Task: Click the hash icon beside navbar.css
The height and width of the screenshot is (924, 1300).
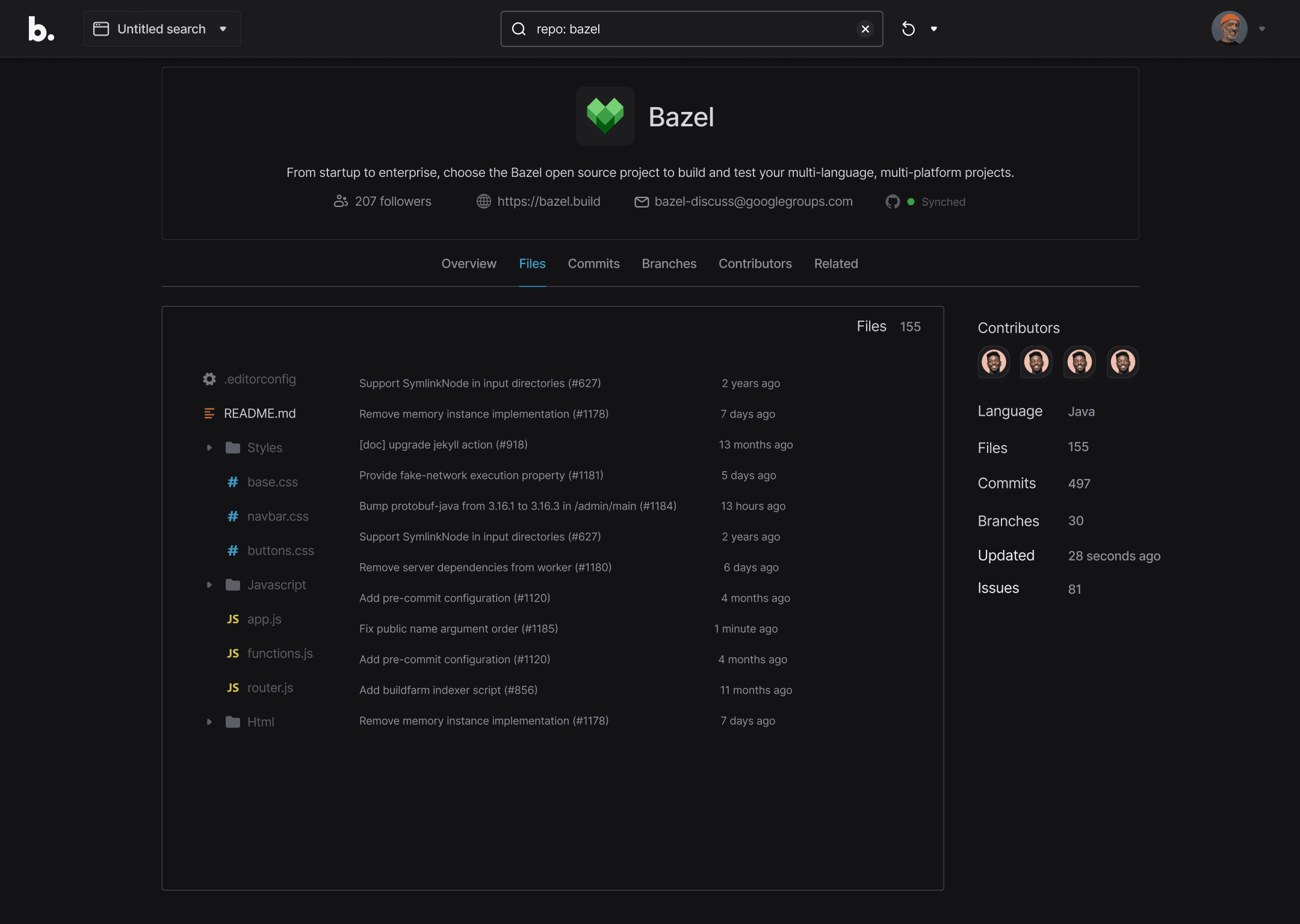Action: [x=232, y=516]
